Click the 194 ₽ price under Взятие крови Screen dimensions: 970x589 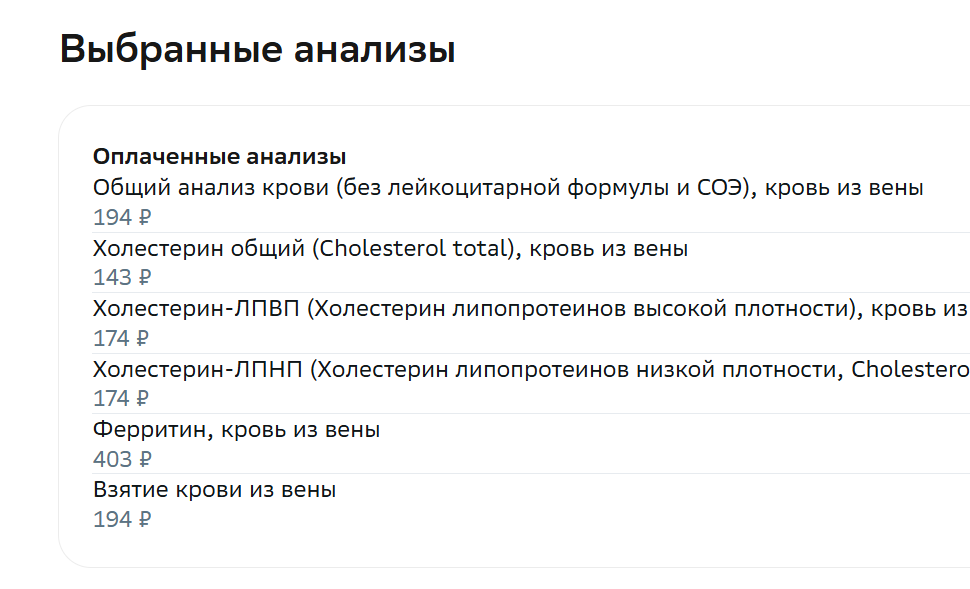[x=122, y=519]
